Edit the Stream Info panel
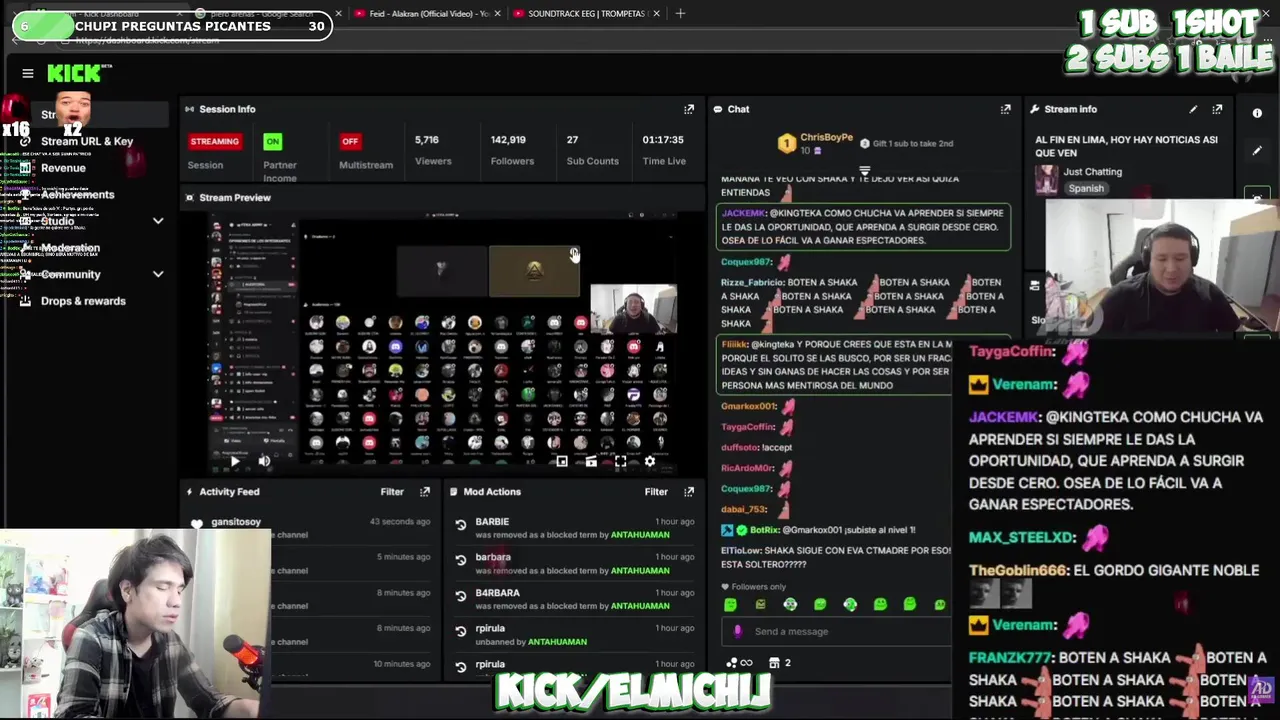 pyautogui.click(x=1193, y=109)
